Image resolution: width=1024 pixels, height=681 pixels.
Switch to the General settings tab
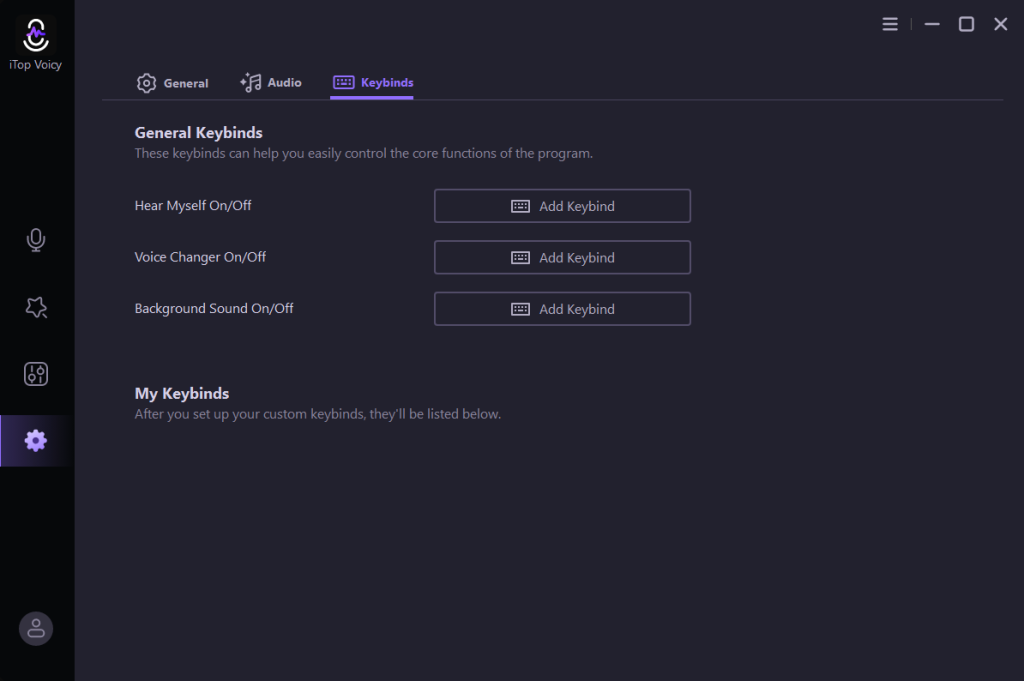pos(173,83)
